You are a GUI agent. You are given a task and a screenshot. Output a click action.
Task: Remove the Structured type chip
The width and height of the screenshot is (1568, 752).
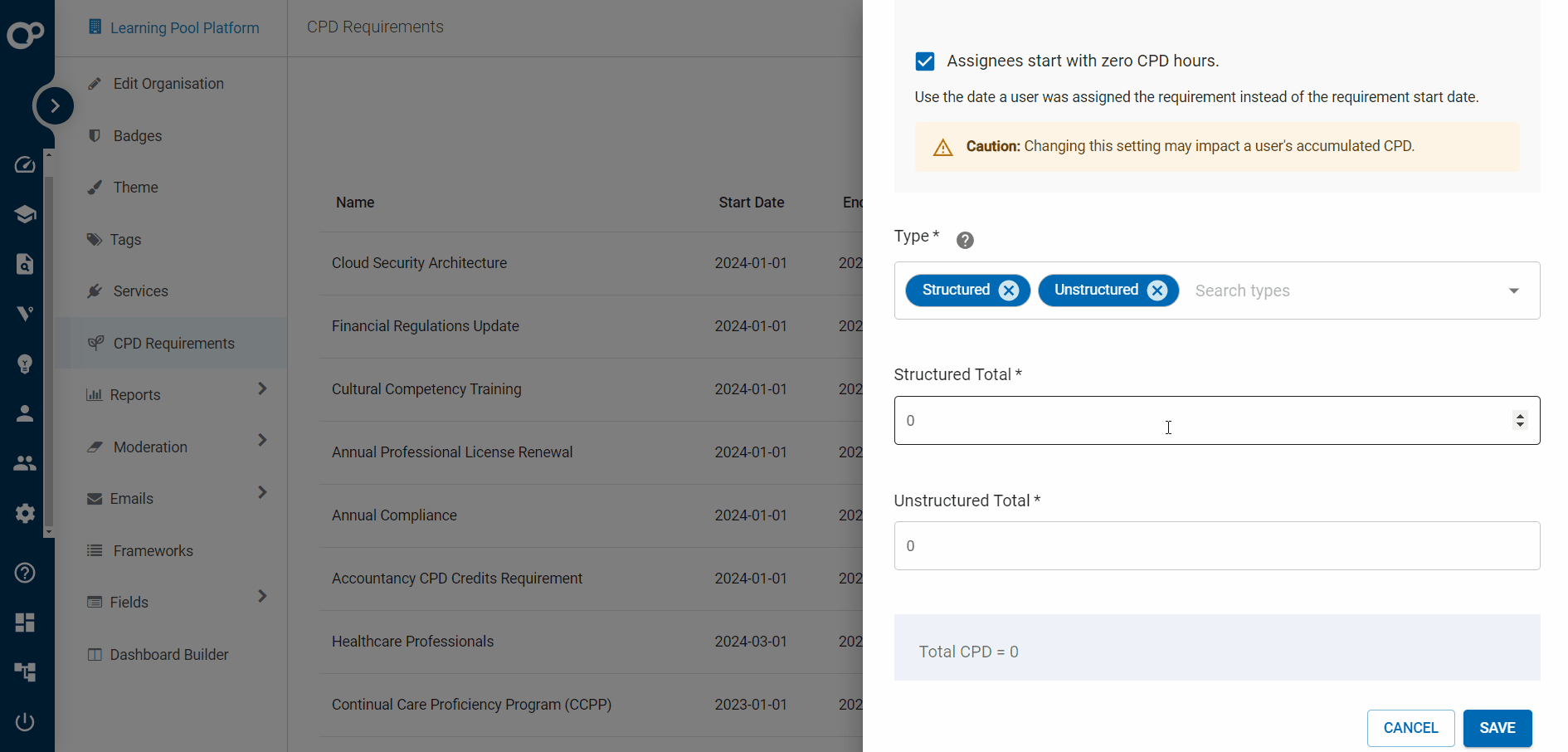tap(1009, 290)
